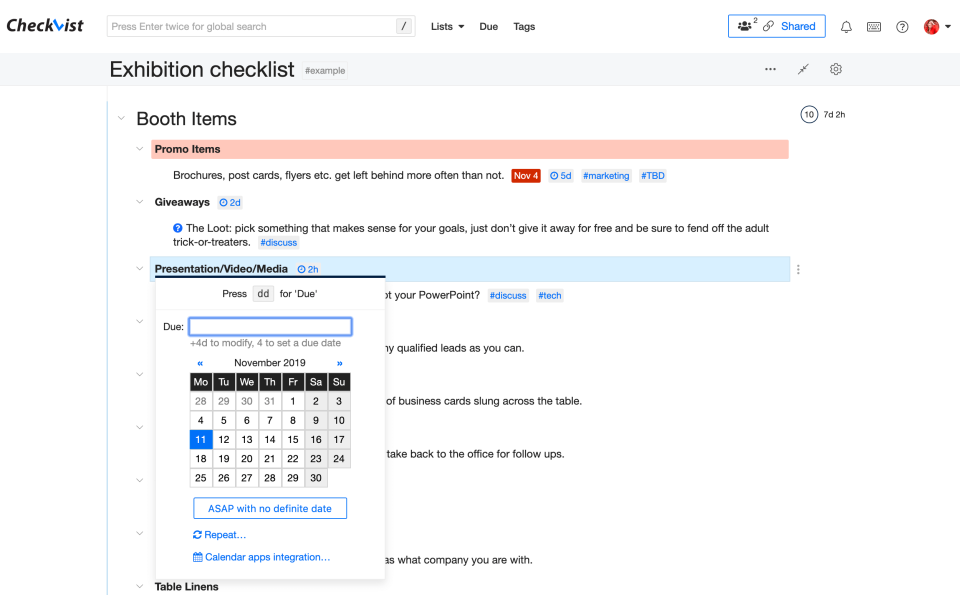Click the three-dot list actions icon
Viewport: 960px width, 595px height.
770,69
